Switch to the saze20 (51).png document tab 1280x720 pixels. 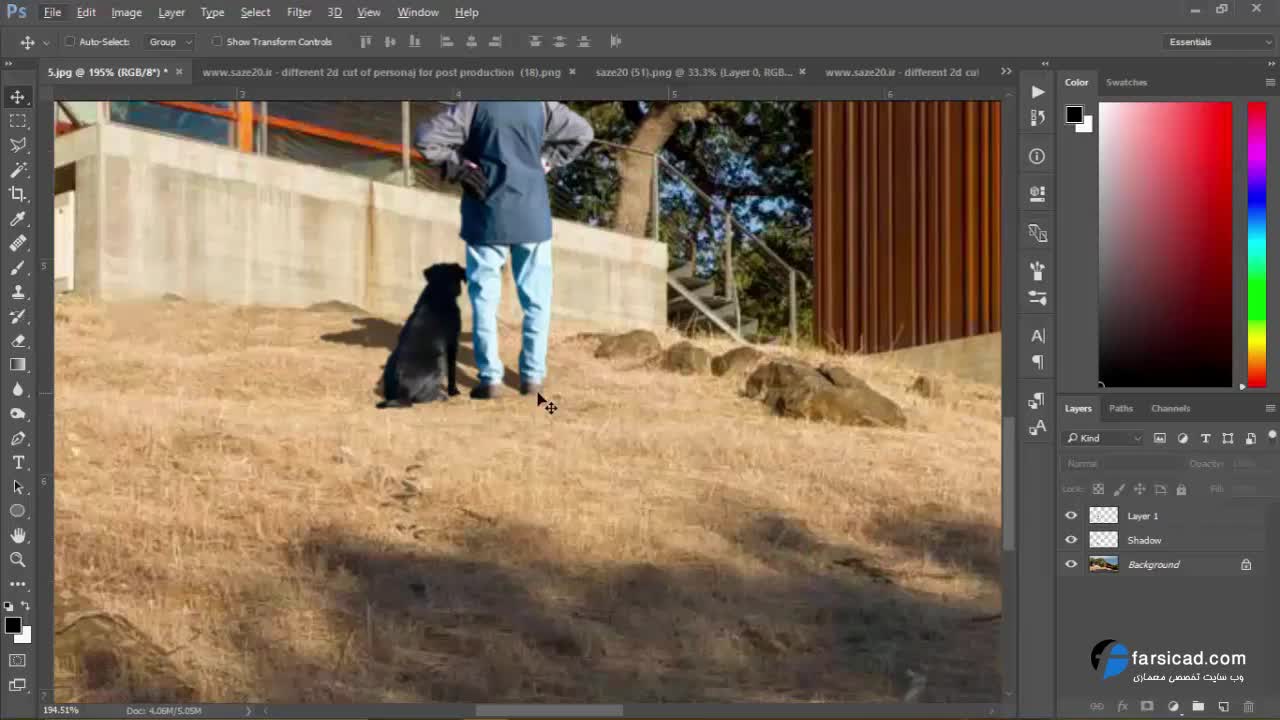pos(693,72)
